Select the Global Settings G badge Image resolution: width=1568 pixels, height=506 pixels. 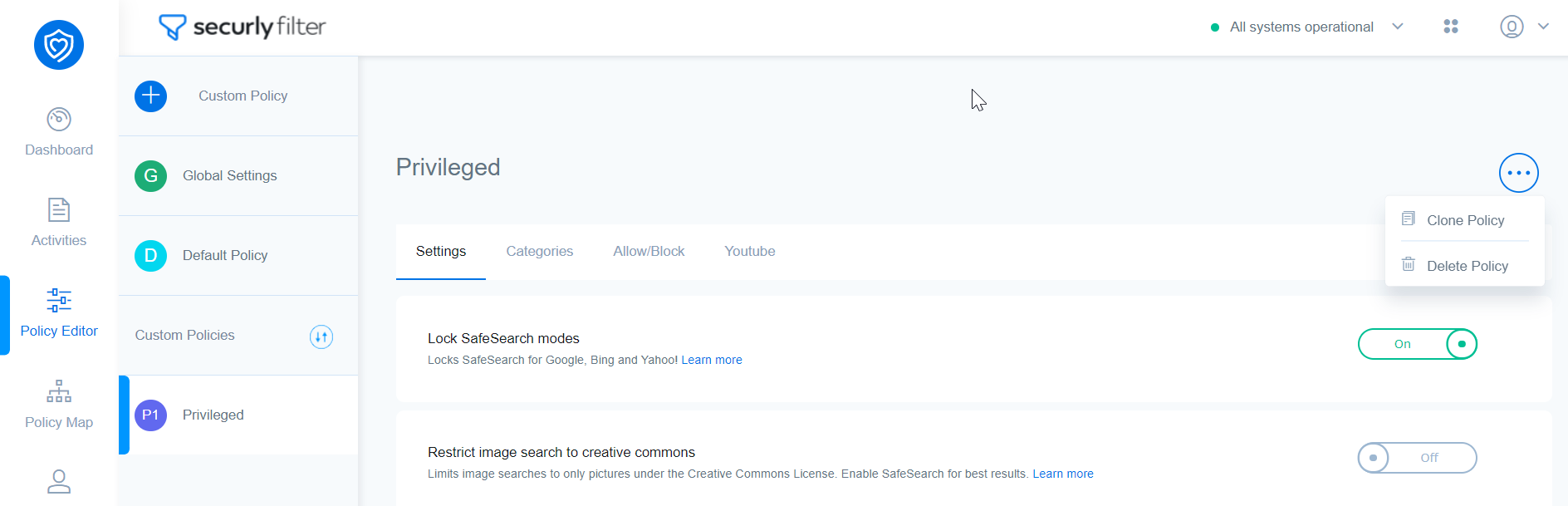(150, 176)
